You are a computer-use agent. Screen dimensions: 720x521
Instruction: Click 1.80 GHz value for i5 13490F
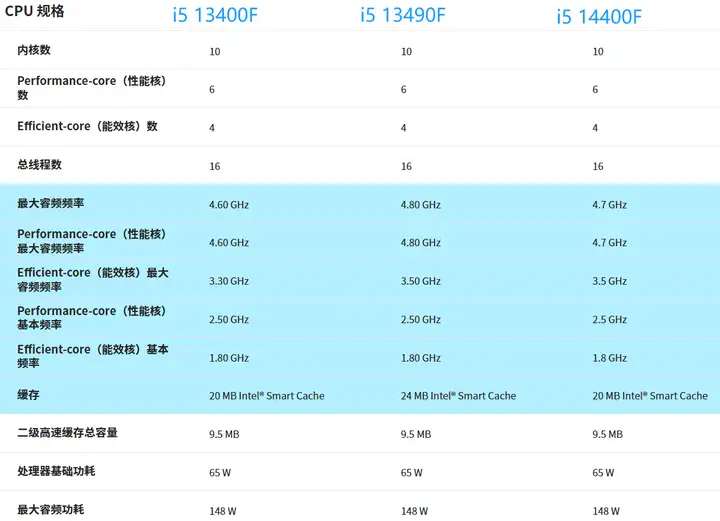[x=420, y=358]
